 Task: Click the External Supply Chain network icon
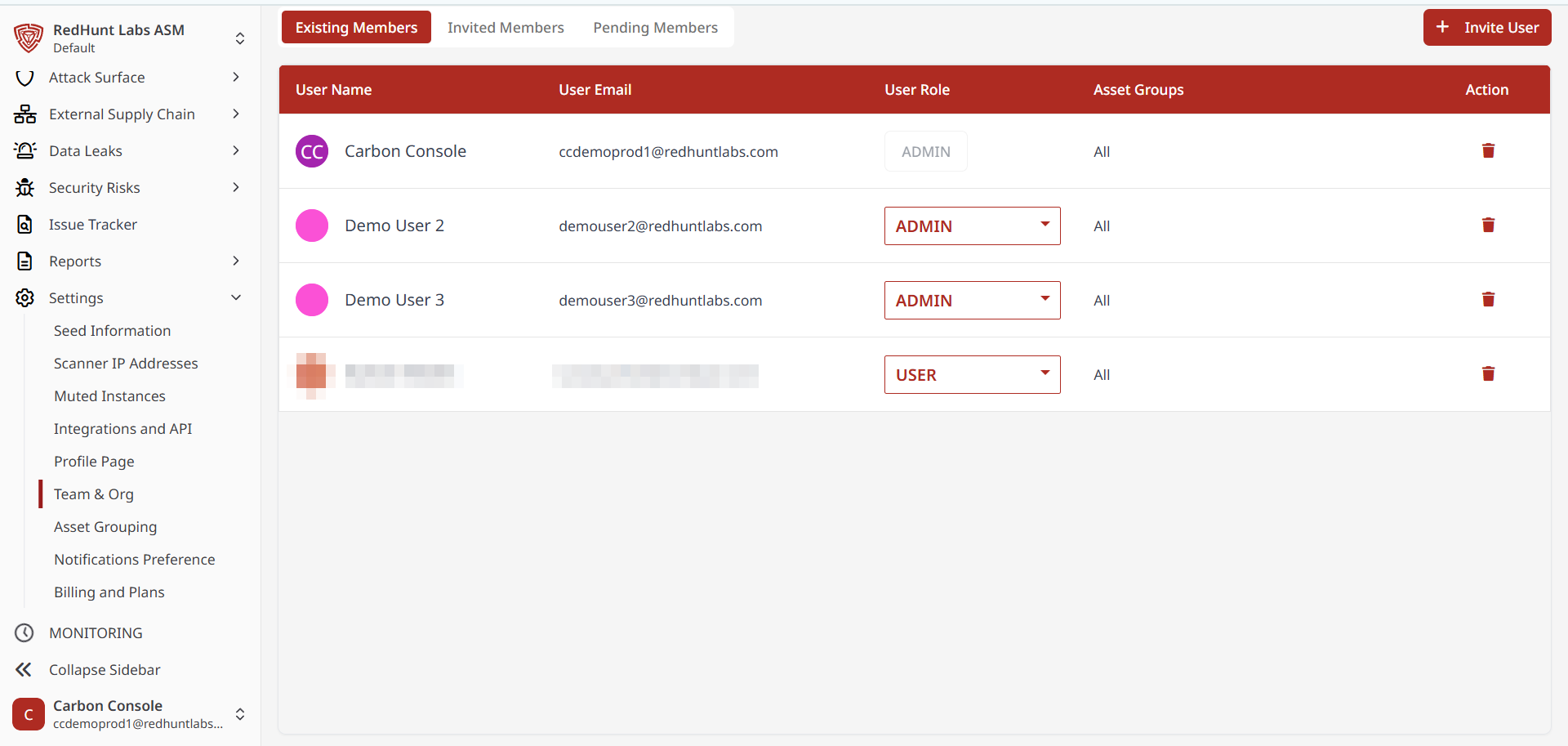[24, 114]
